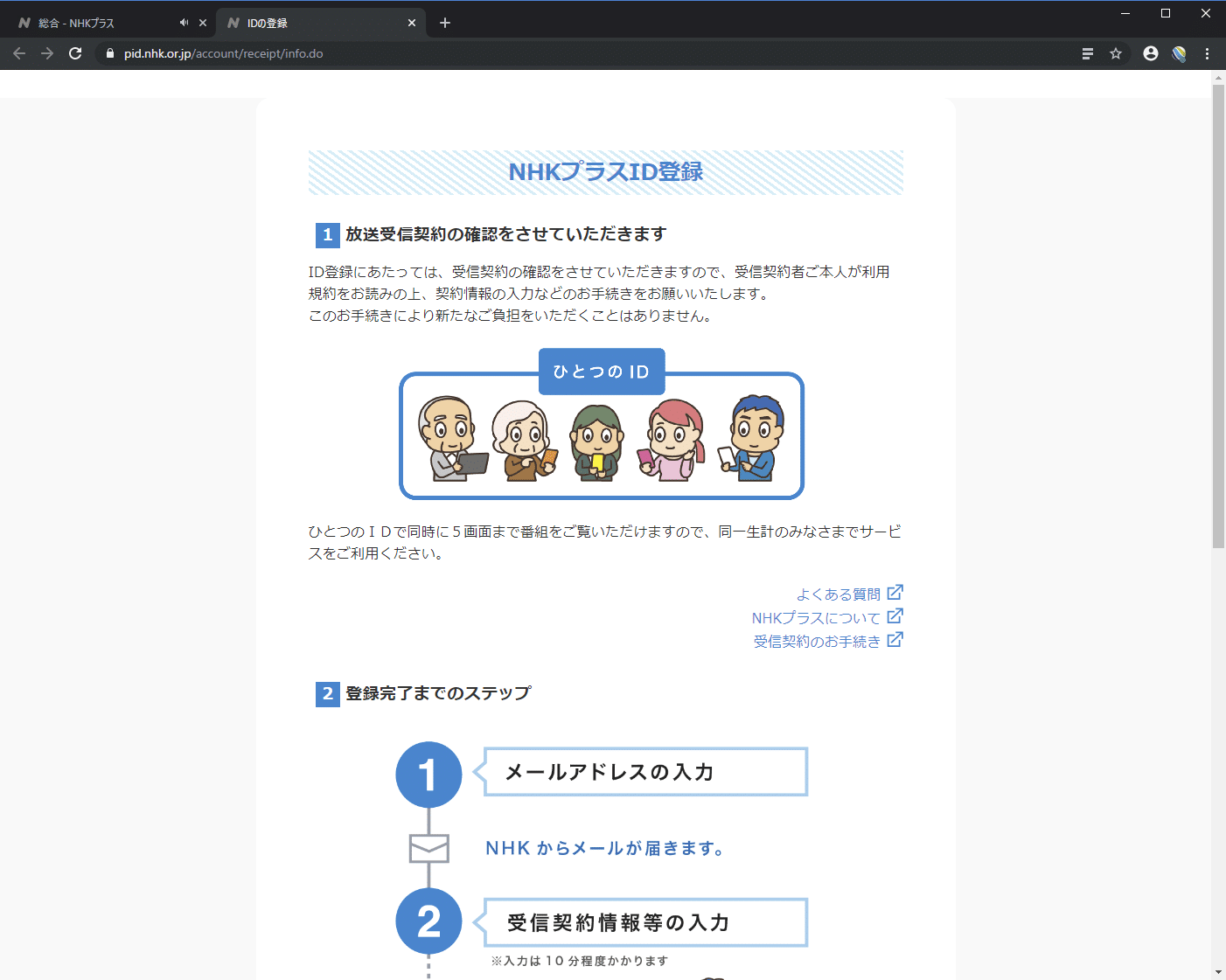Image resolution: width=1226 pixels, height=980 pixels.
Task: Bookmark this page with the star icon
Action: (x=1116, y=53)
